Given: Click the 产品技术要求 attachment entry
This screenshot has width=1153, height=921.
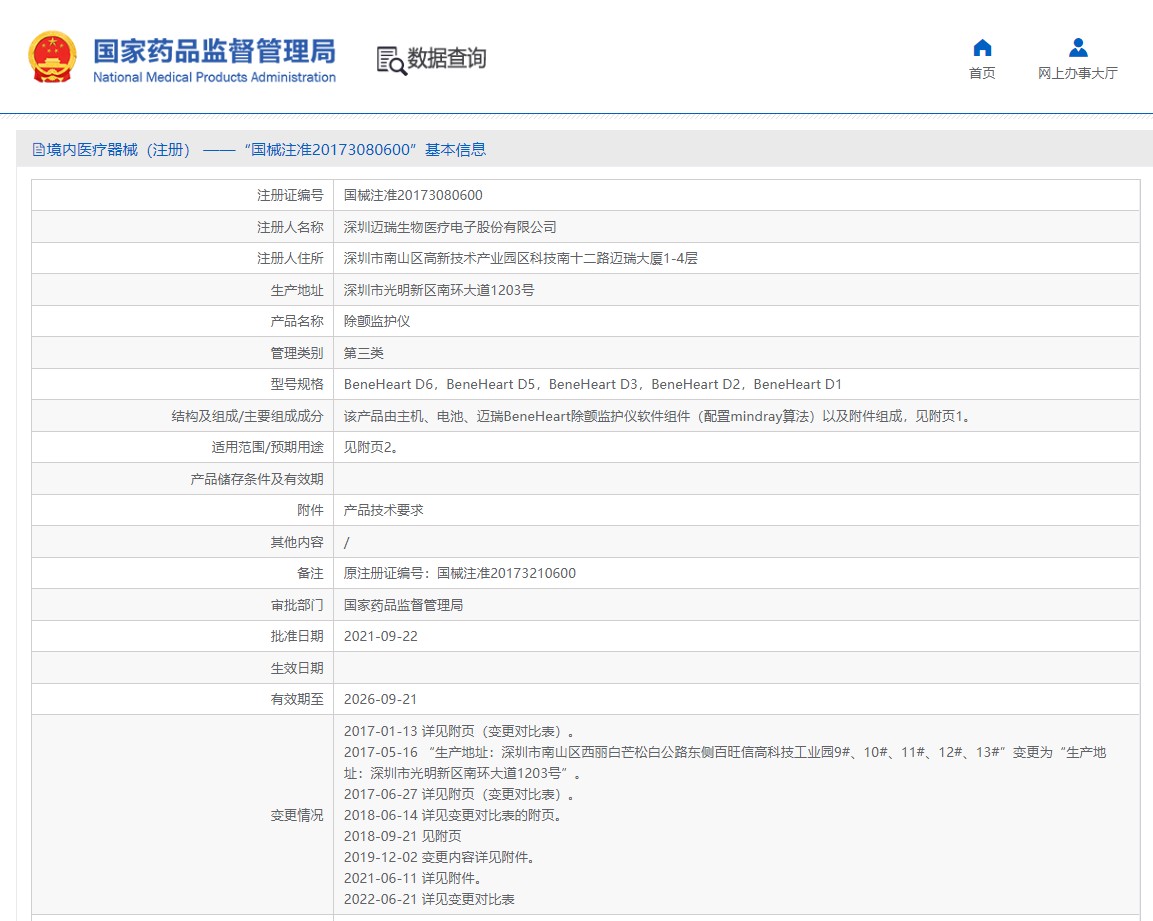Looking at the screenshot, I should (384, 510).
